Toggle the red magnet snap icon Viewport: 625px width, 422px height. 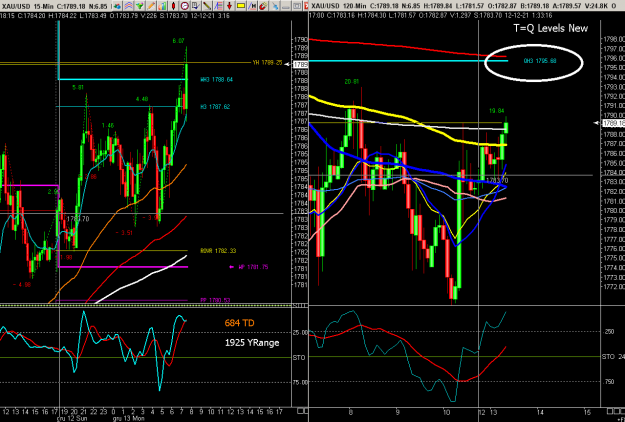(263, 6)
